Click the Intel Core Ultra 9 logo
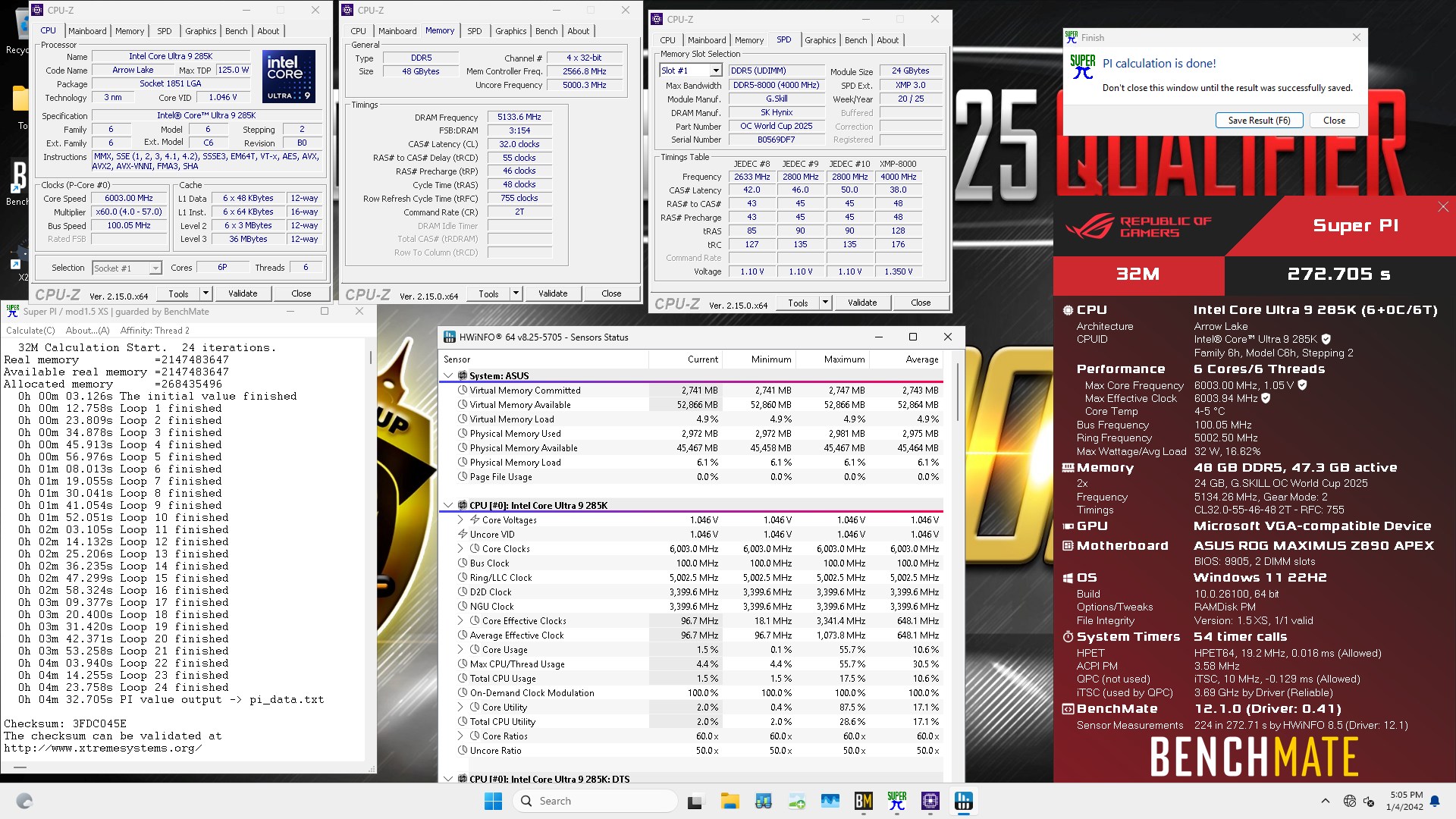 click(289, 77)
